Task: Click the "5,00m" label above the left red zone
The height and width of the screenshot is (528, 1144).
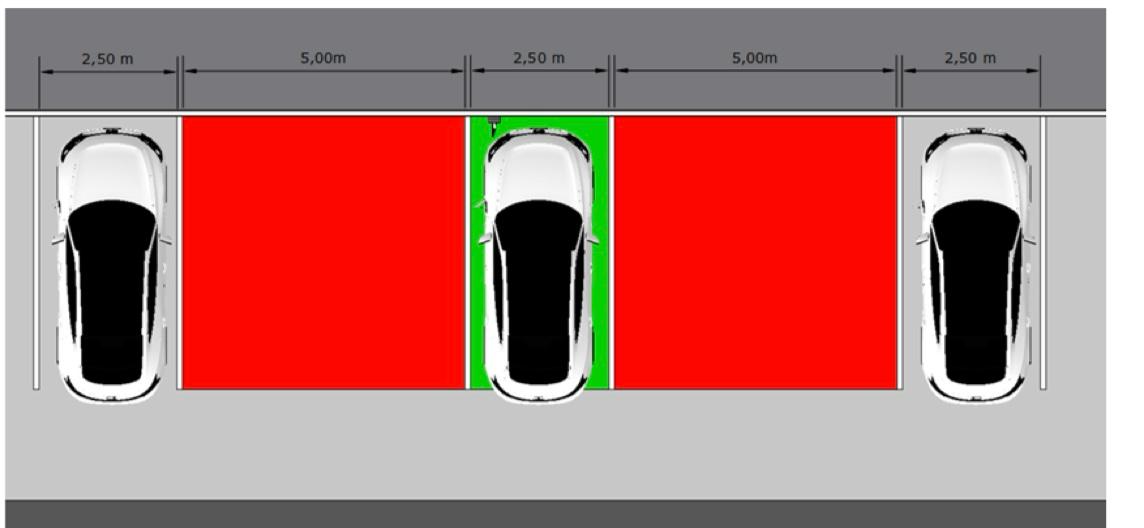Action: 323,58
